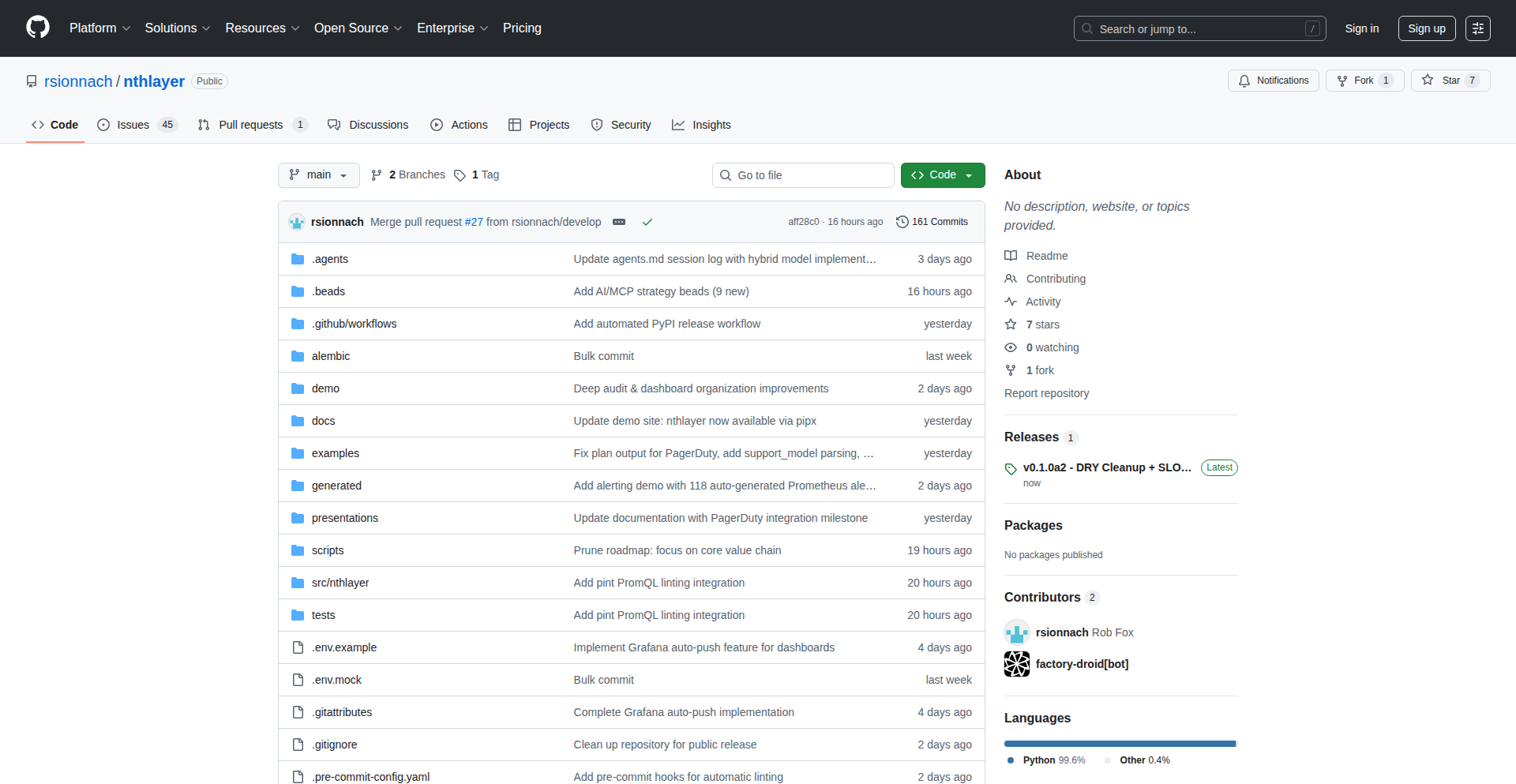Image resolution: width=1516 pixels, height=784 pixels.
Task: Click the release tag icon for v0.1.0a2
Action: click(x=1011, y=468)
